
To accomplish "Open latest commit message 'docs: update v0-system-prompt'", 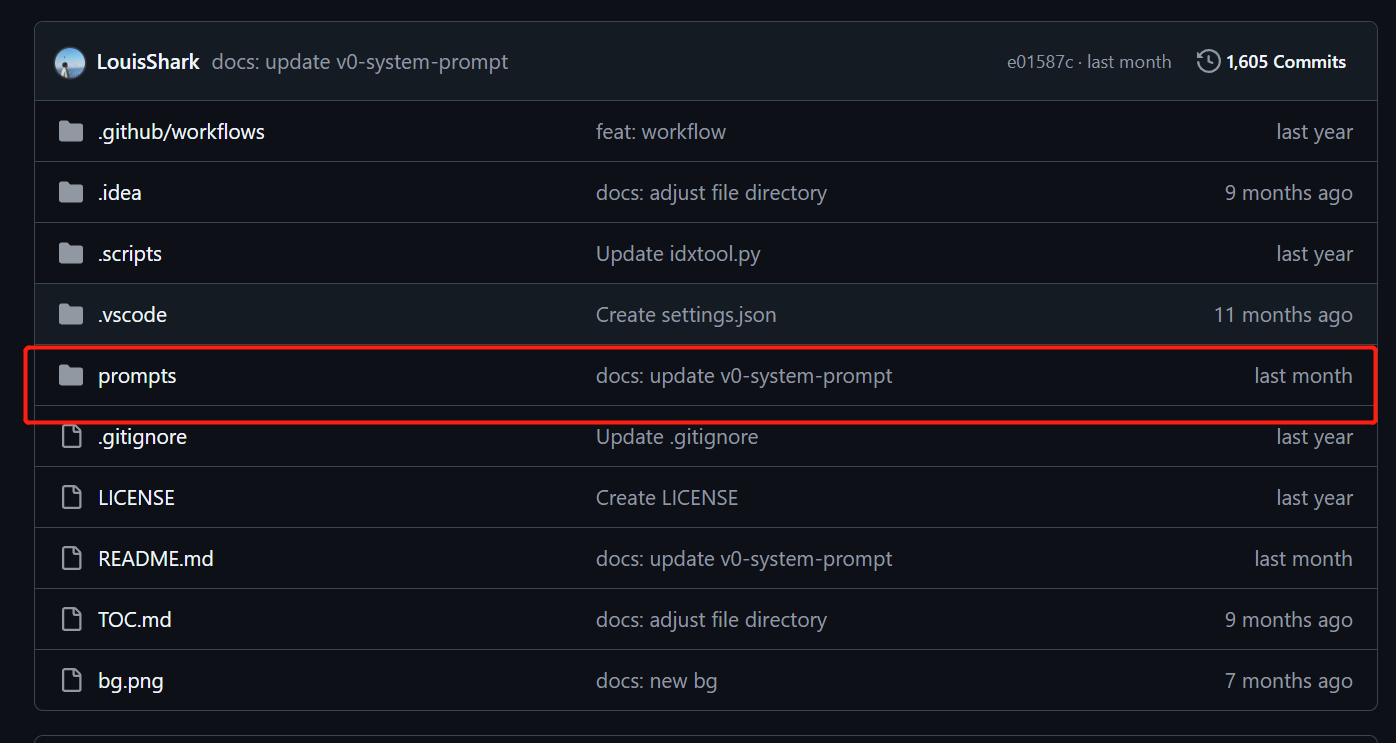I will [x=360, y=62].
